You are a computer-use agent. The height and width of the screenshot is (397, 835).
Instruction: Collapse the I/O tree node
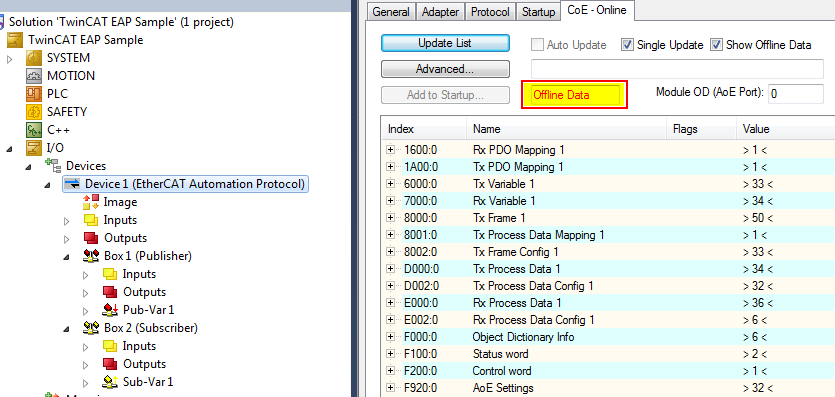point(10,148)
